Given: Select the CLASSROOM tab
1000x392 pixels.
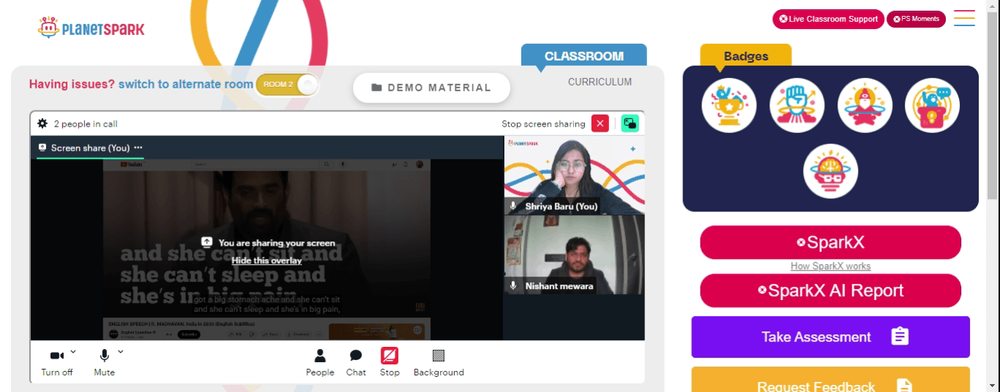Looking at the screenshot, I should click(584, 56).
